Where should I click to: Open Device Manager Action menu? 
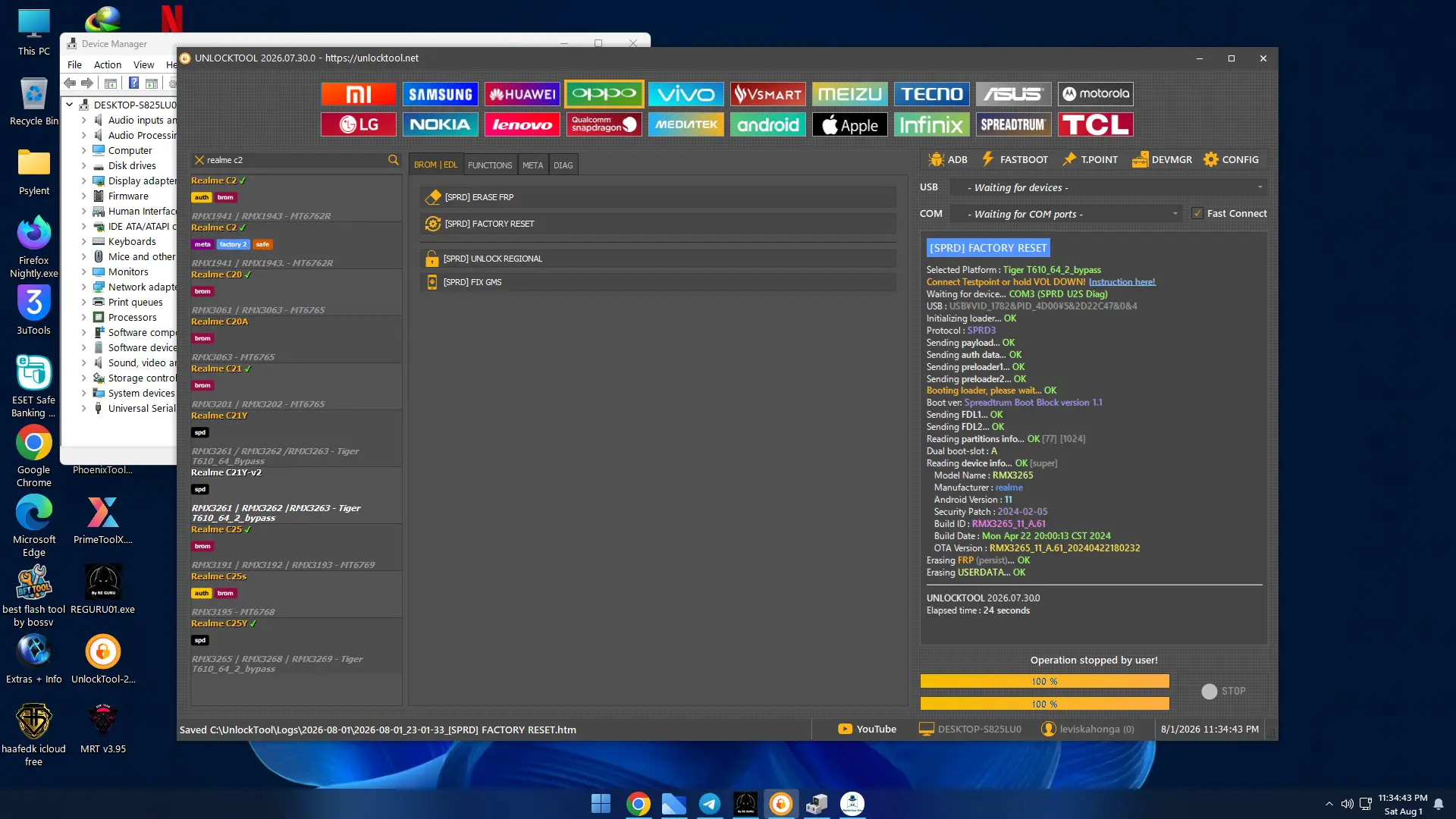click(x=108, y=64)
